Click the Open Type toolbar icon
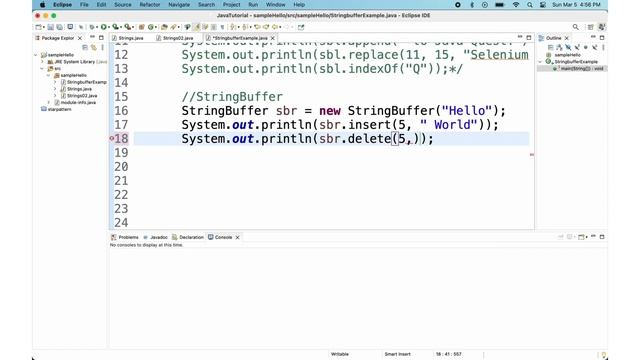 click(x=164, y=27)
